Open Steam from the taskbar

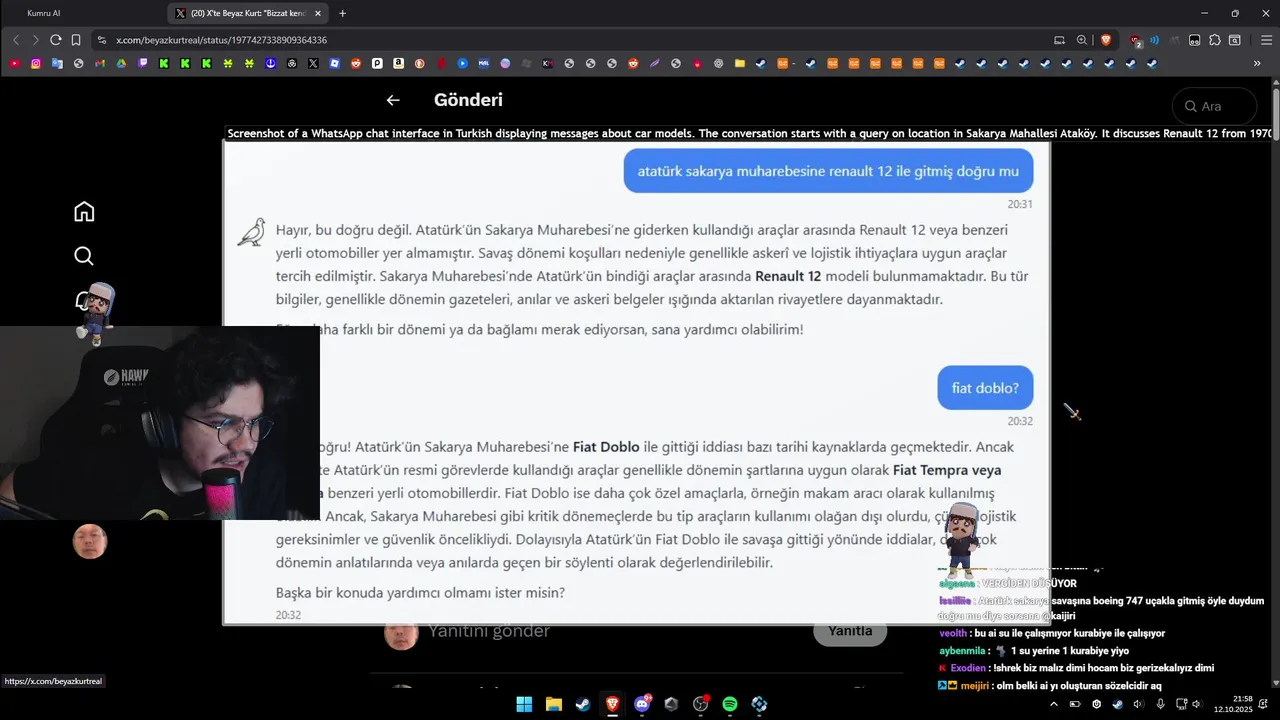point(582,704)
